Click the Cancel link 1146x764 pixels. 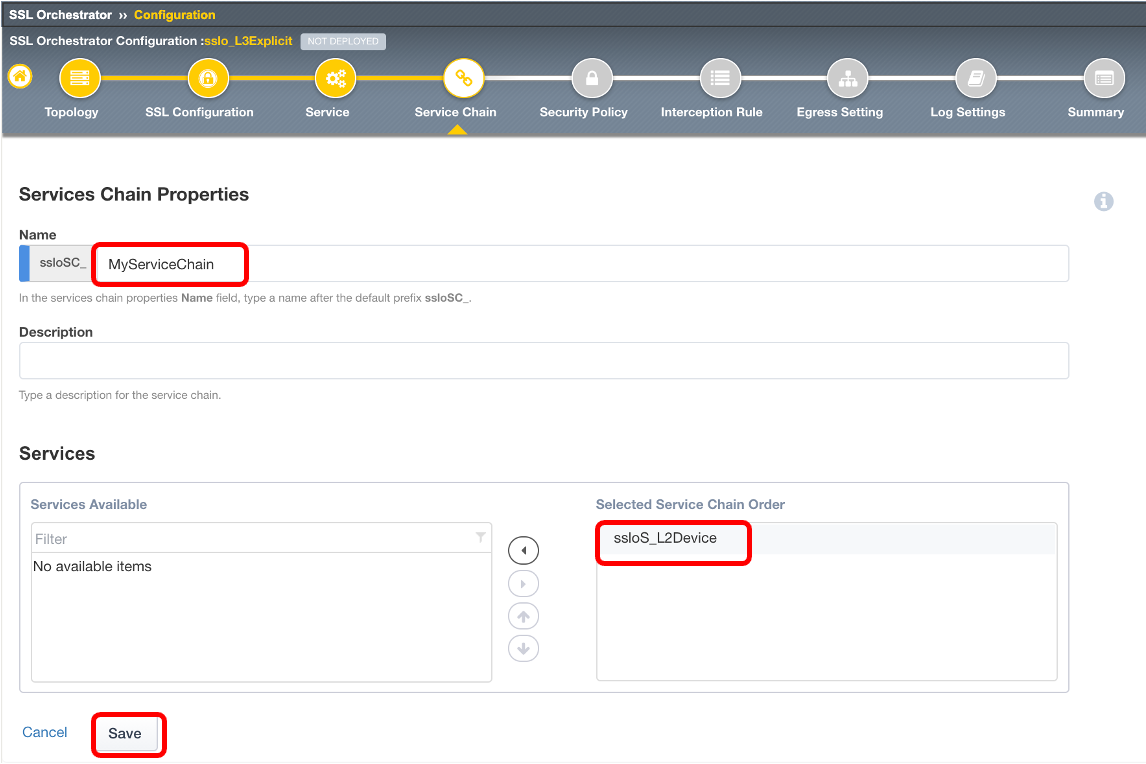click(45, 732)
